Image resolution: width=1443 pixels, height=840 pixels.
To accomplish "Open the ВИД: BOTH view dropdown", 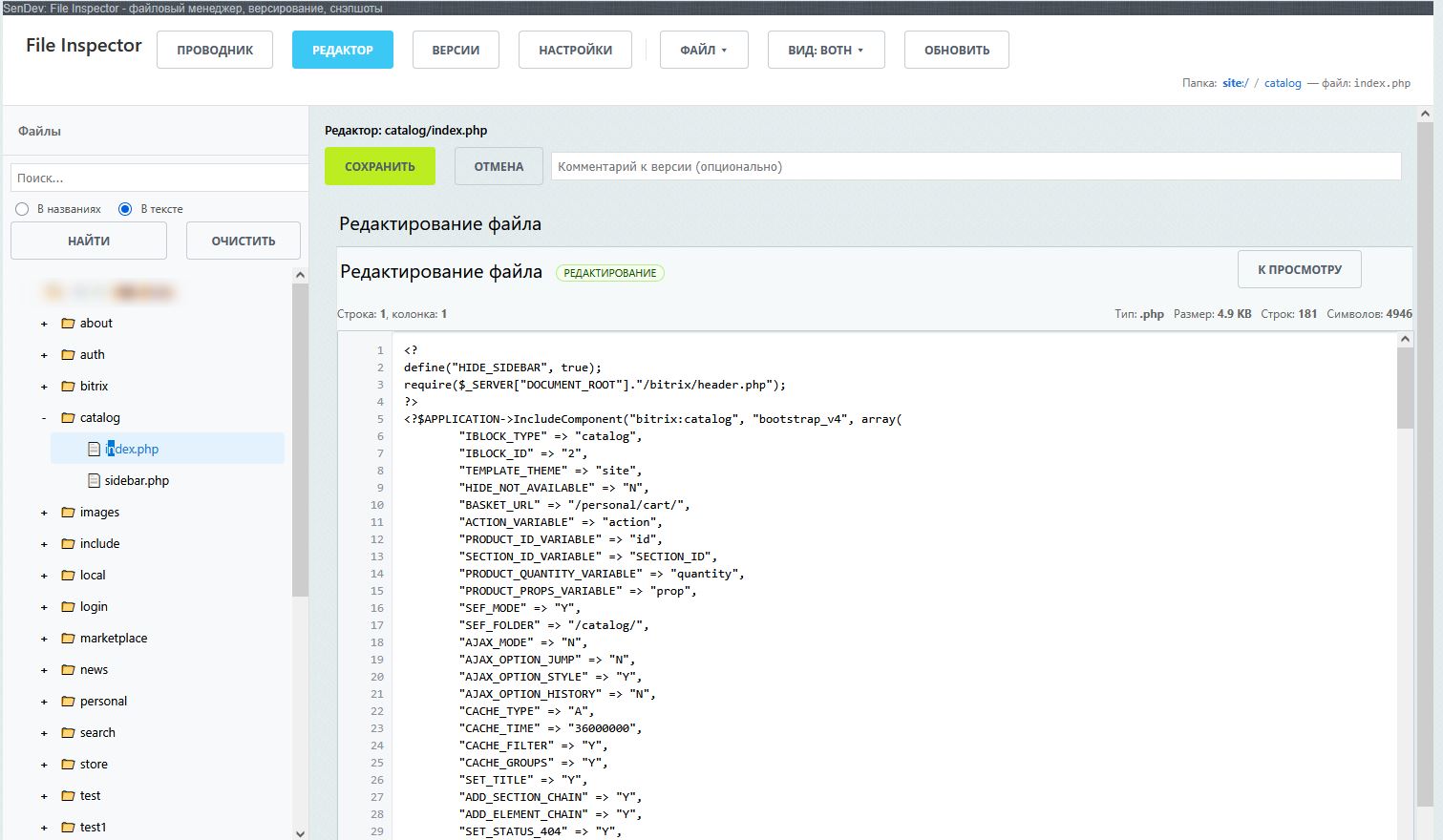I will click(826, 50).
